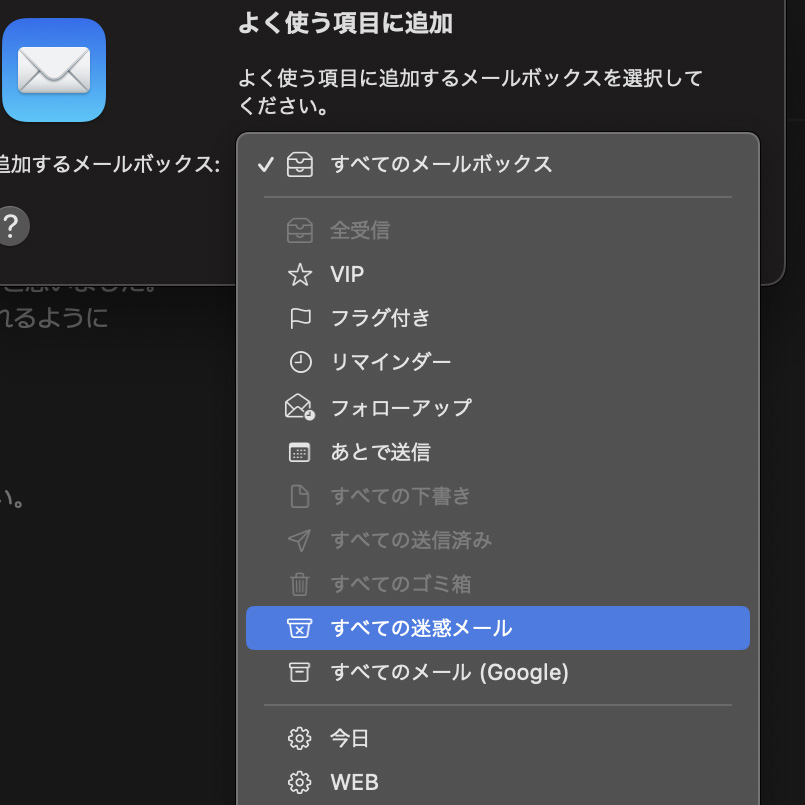Click the flag icon beside フラグ付き

299,318
